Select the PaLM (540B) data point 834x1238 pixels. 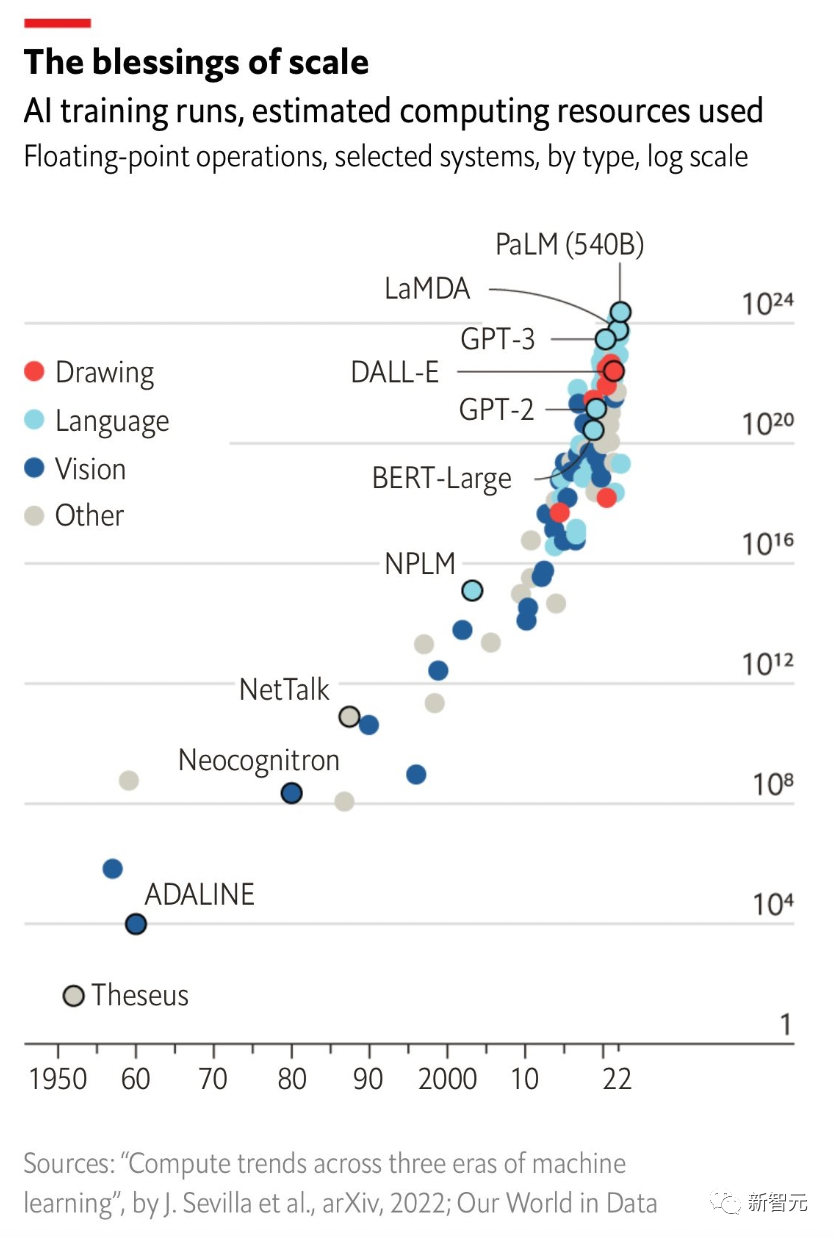(x=620, y=312)
